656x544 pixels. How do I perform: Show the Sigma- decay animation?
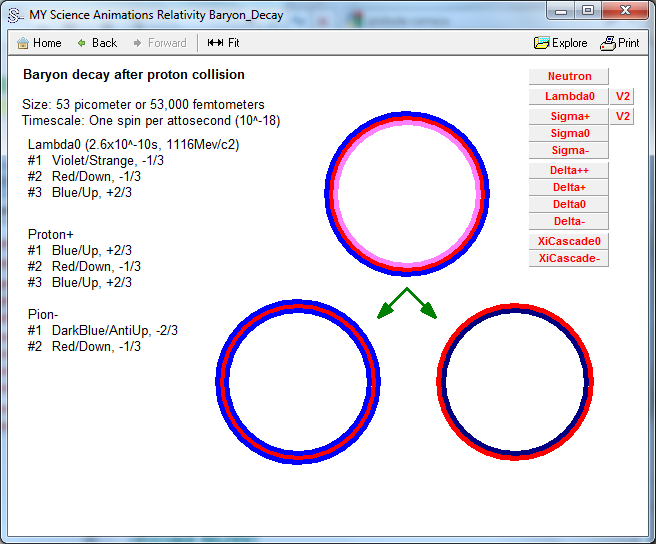click(x=569, y=150)
